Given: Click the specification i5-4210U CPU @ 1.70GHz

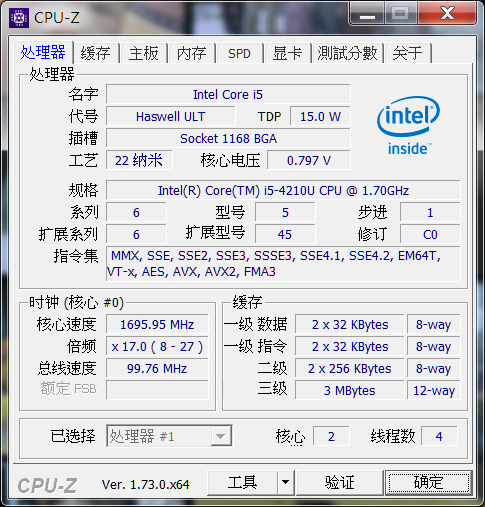Looking at the screenshot, I should pos(283,190).
